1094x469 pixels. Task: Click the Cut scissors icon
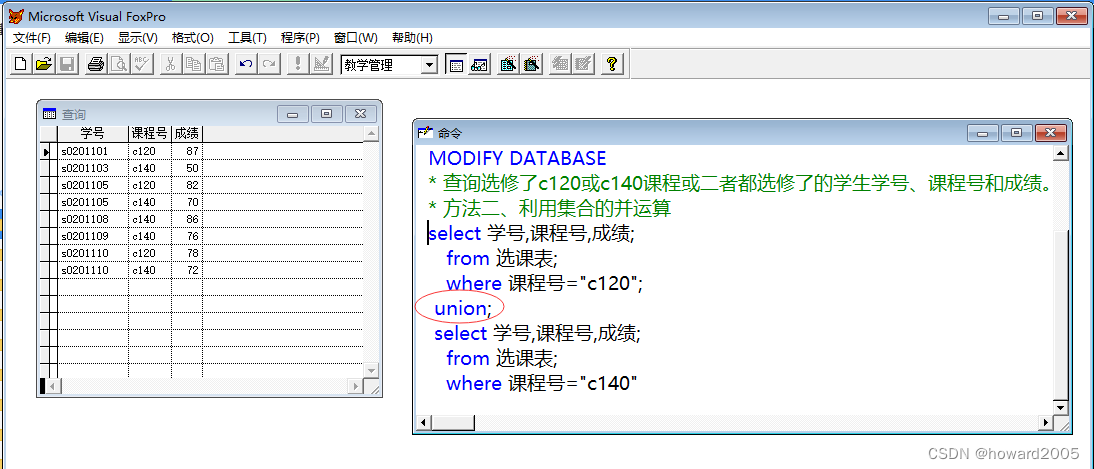pos(170,64)
